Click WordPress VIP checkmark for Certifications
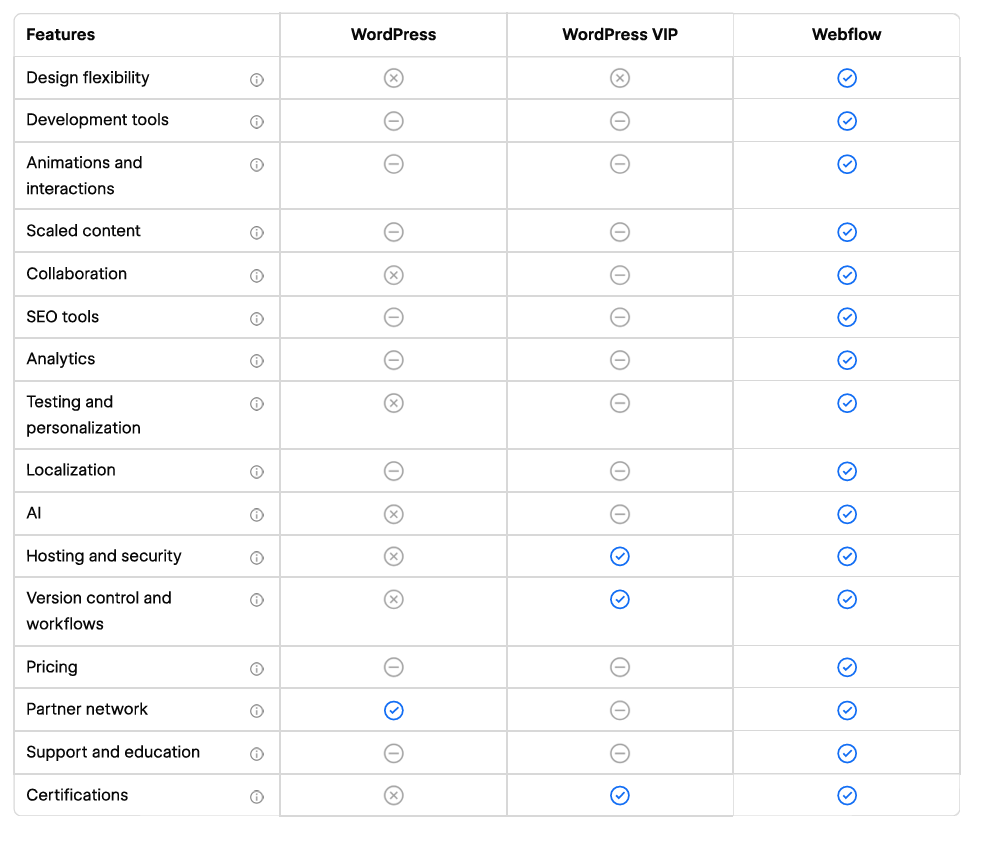This screenshot has height=841, width=981. pos(620,796)
